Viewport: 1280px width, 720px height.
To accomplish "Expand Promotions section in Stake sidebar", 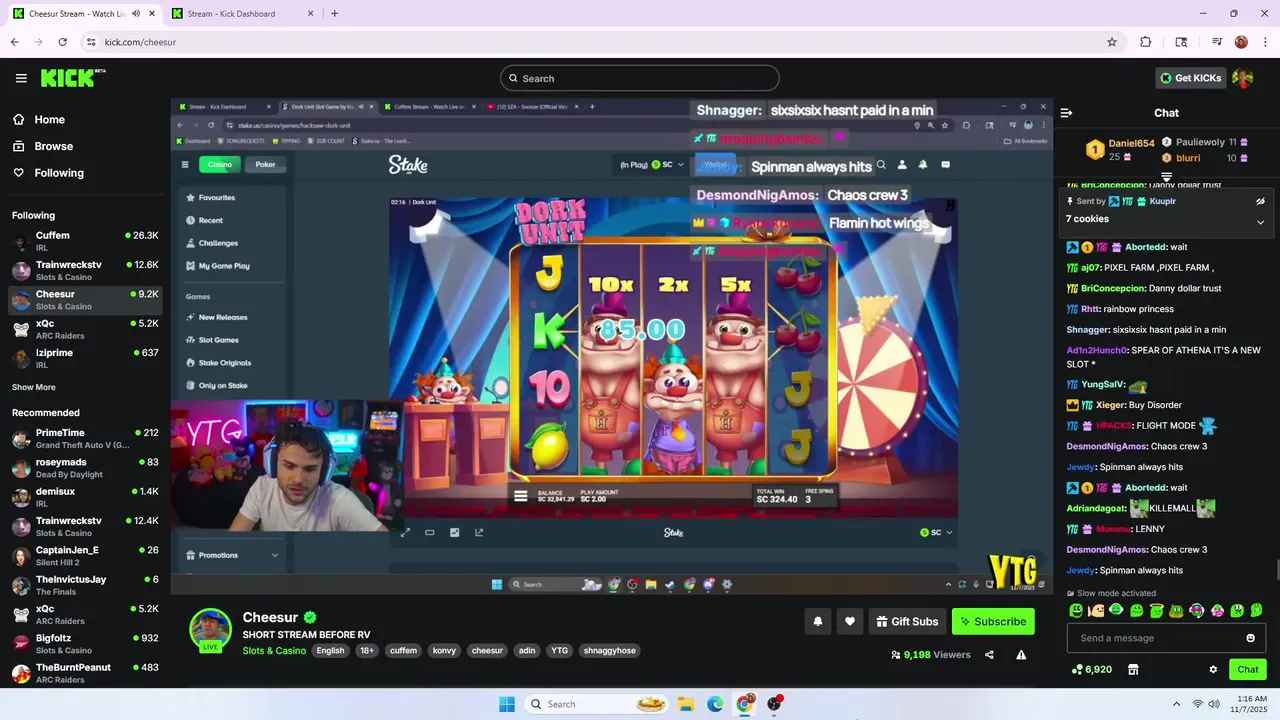I will coord(232,555).
